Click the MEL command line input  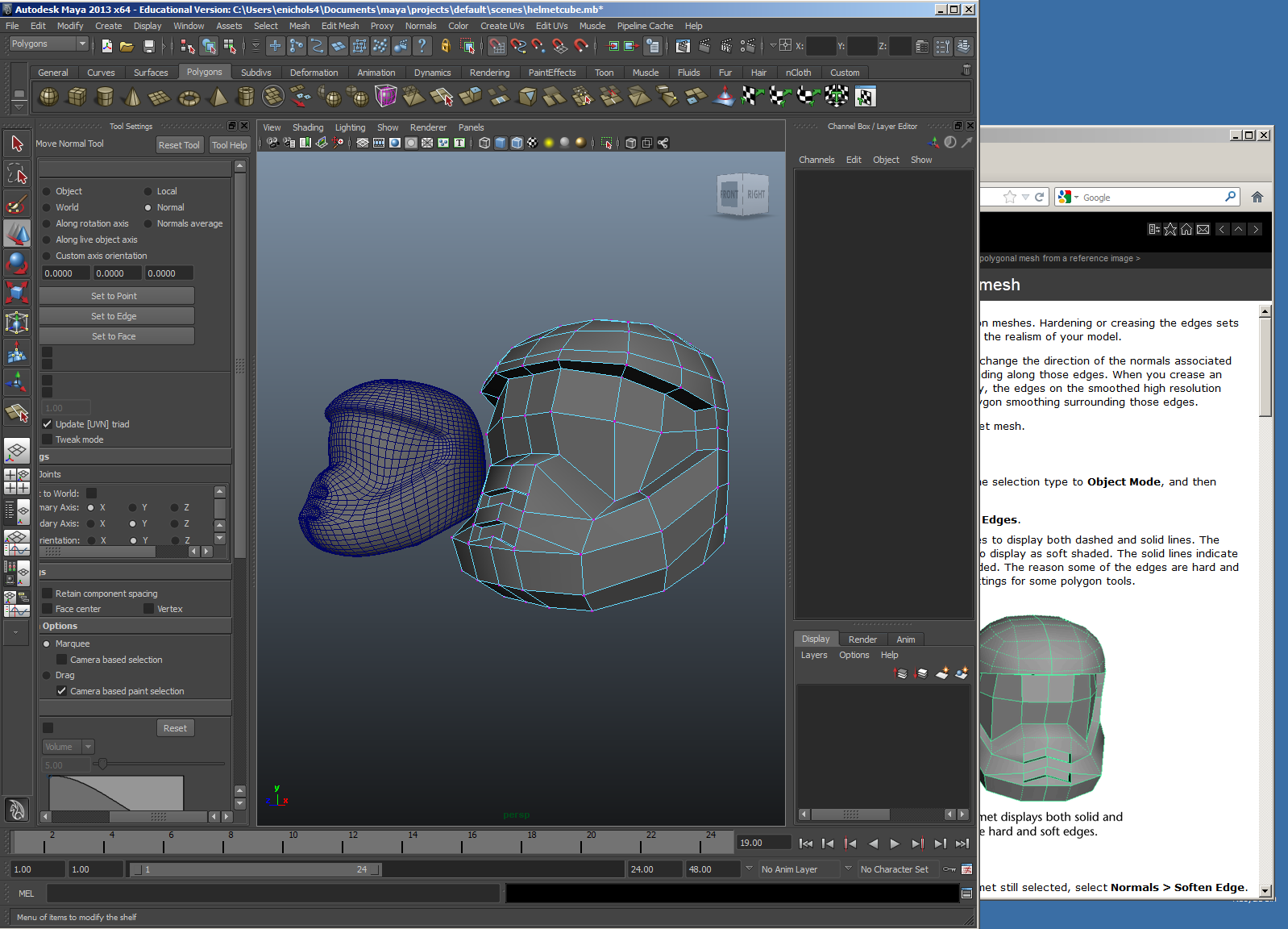coord(273,894)
